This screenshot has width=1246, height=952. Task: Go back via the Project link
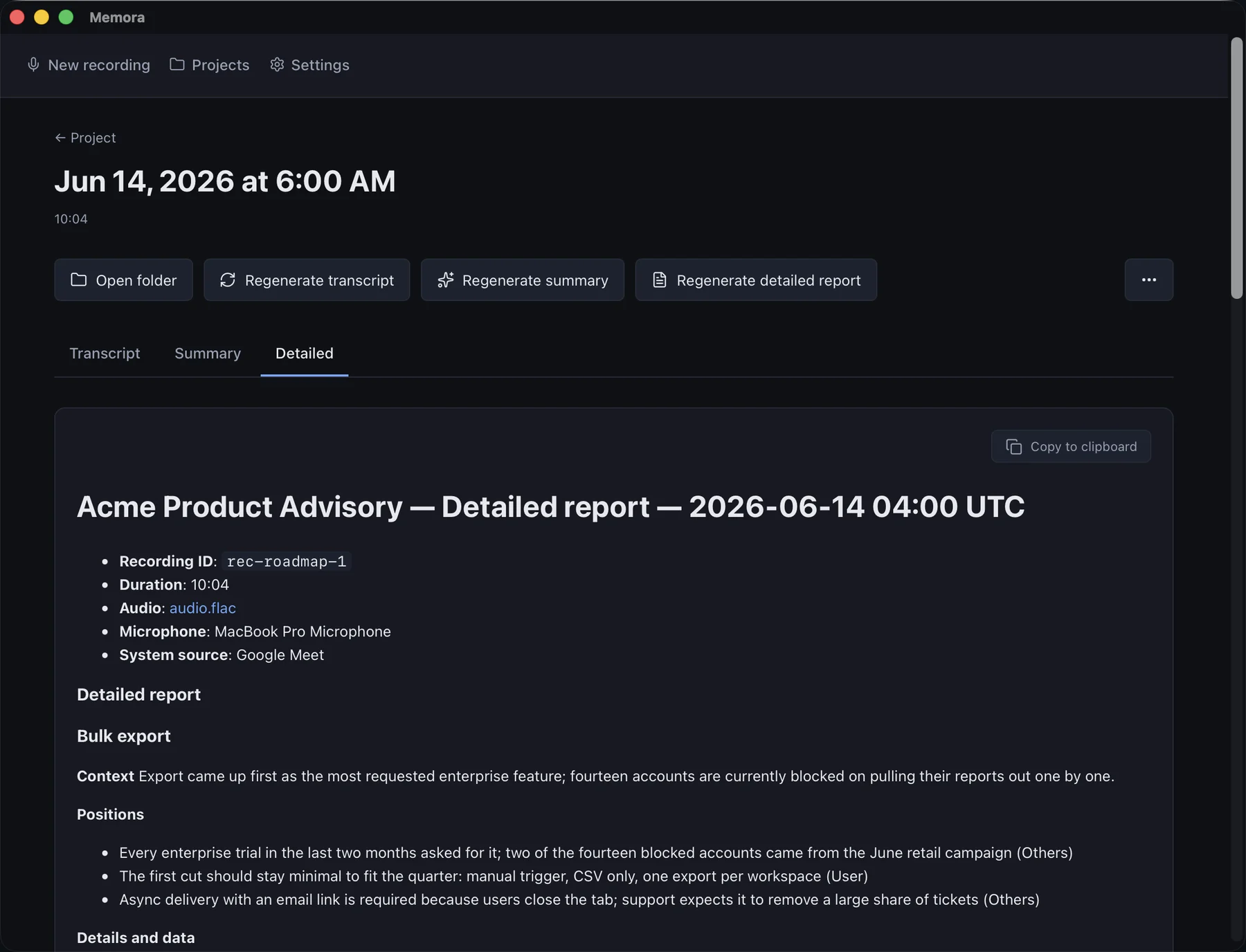tap(86, 138)
